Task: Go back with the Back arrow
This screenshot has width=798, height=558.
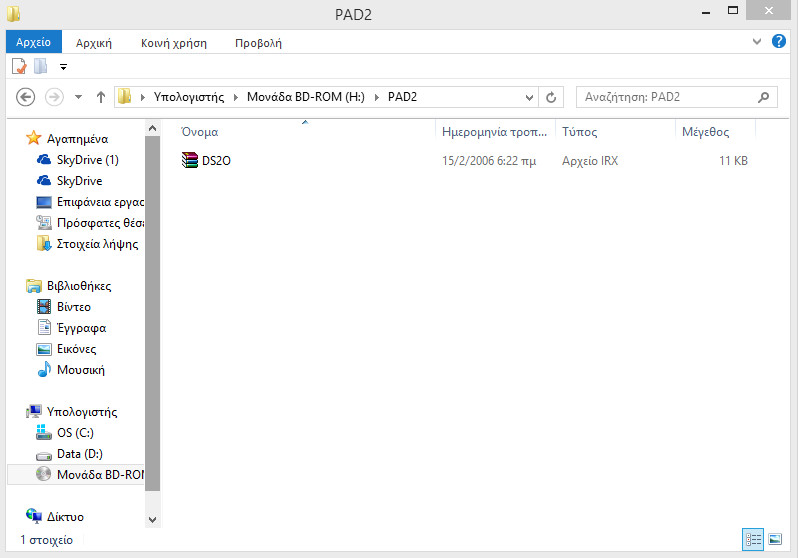Action: click(25, 97)
